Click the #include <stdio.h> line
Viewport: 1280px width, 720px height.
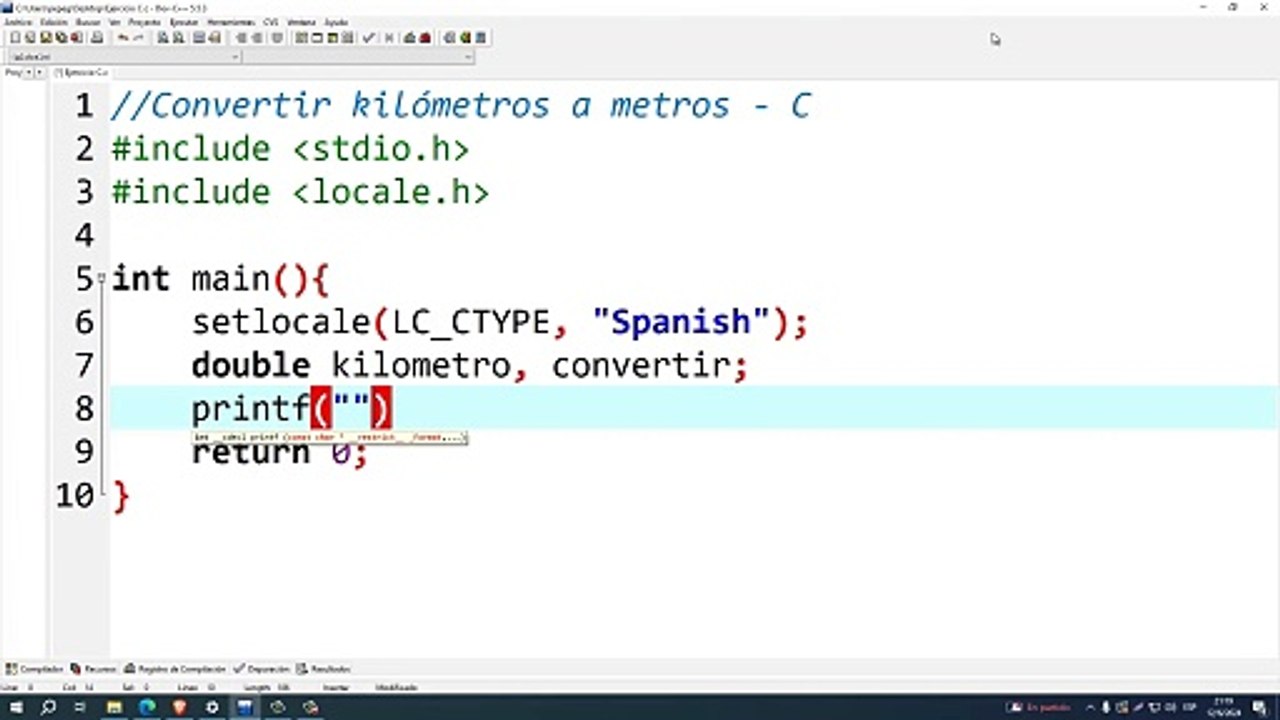point(290,149)
